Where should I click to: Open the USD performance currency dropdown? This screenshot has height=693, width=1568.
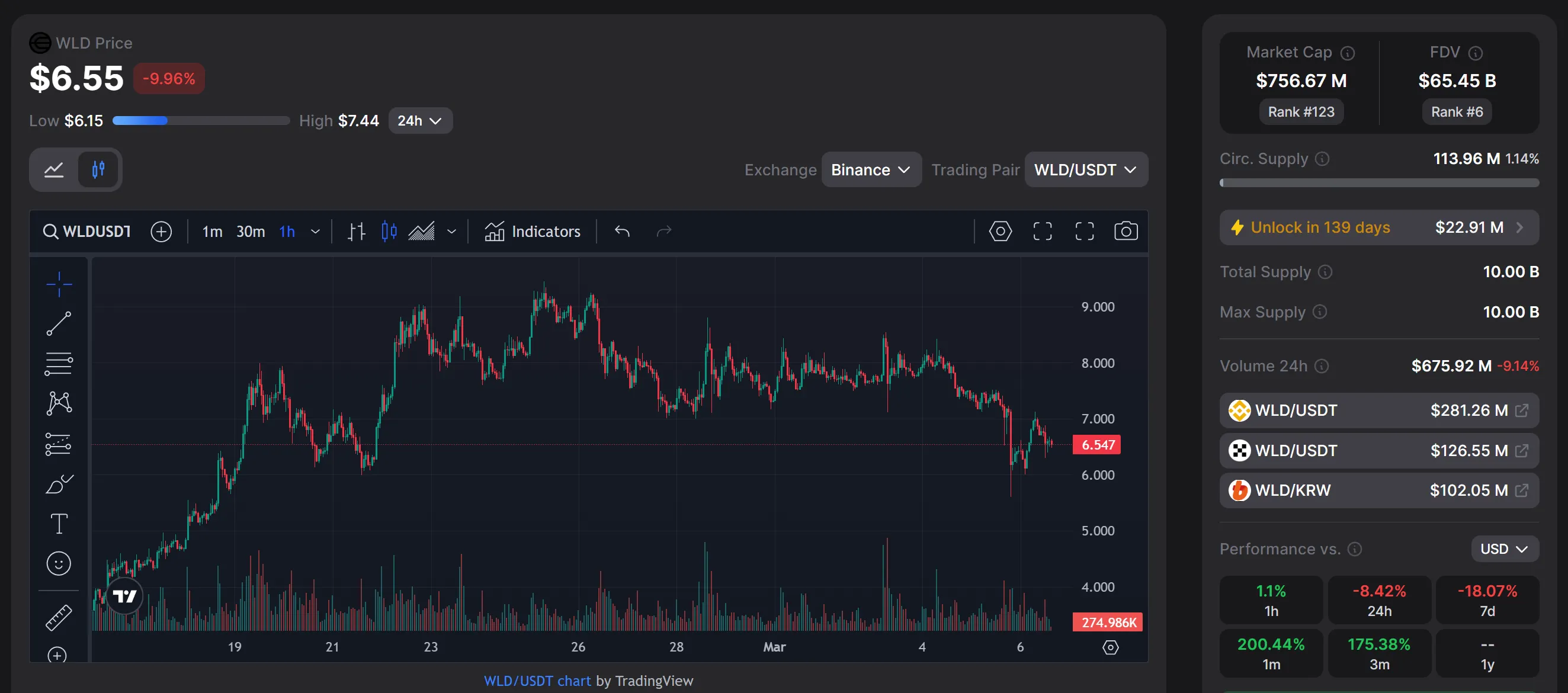[1505, 549]
